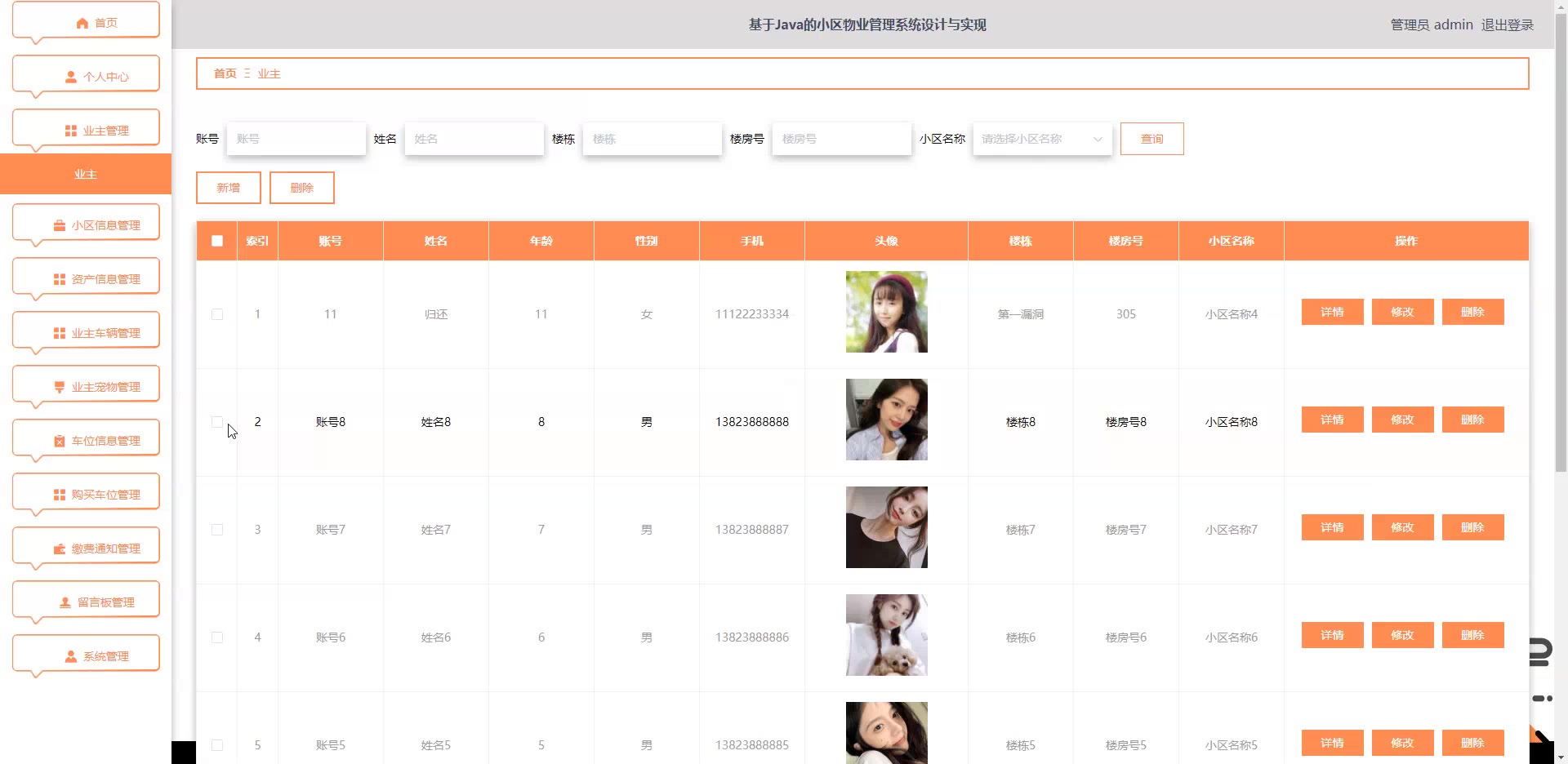
Task: Click the person icon beside 个人中心
Action: [x=71, y=77]
